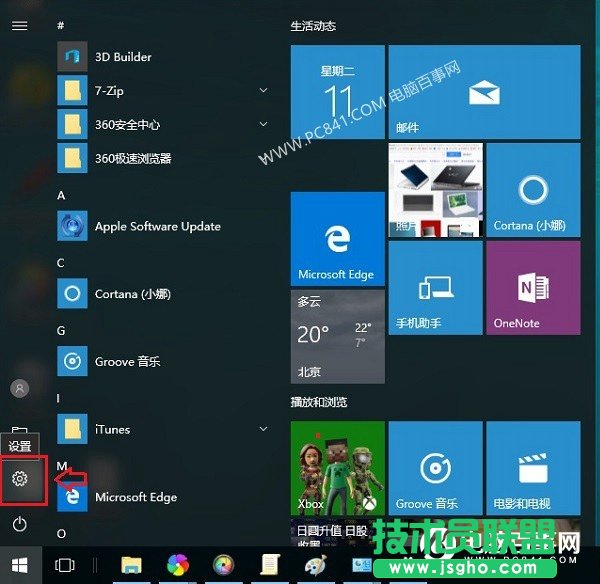Open File Explorer icon in sidebar
The height and width of the screenshot is (584, 600).
coord(20,430)
